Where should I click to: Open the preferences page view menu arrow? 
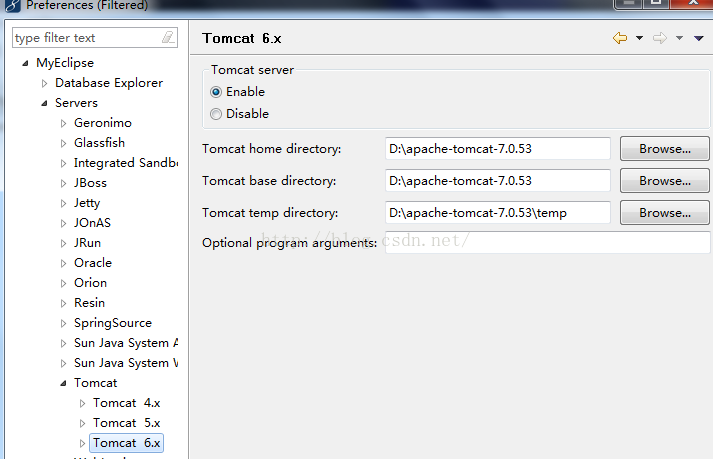699,38
